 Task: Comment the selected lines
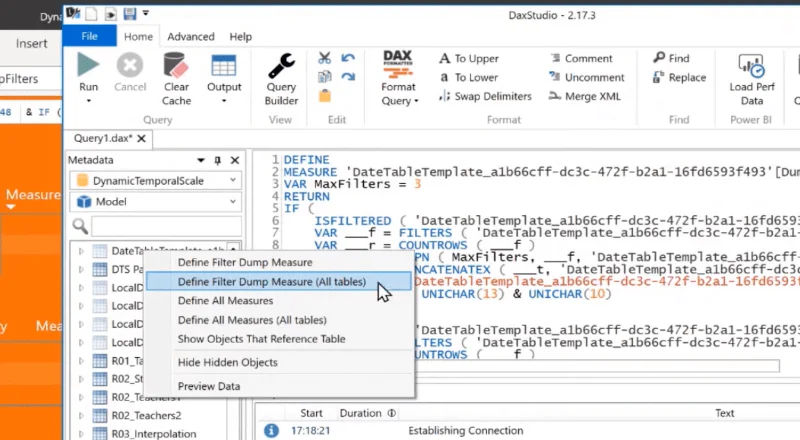click(581, 59)
